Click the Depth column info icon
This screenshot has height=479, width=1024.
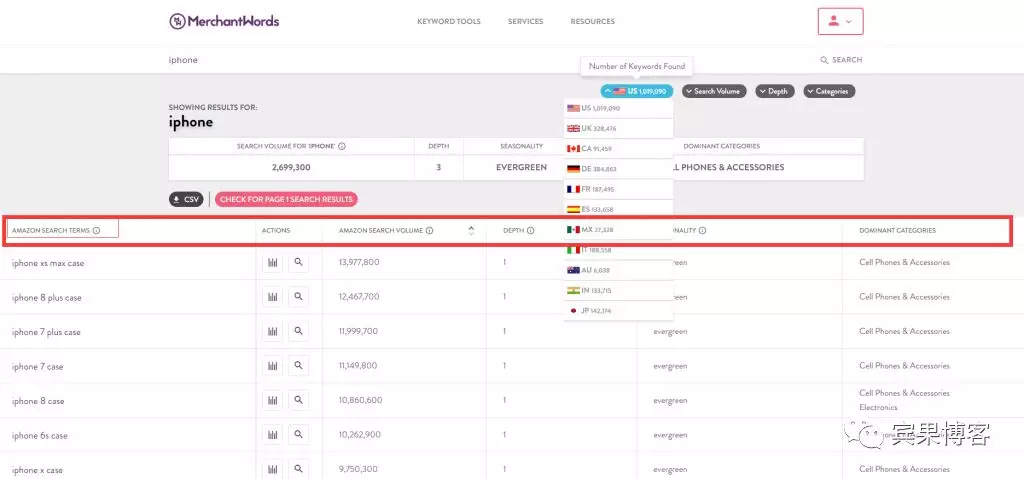tap(530, 231)
